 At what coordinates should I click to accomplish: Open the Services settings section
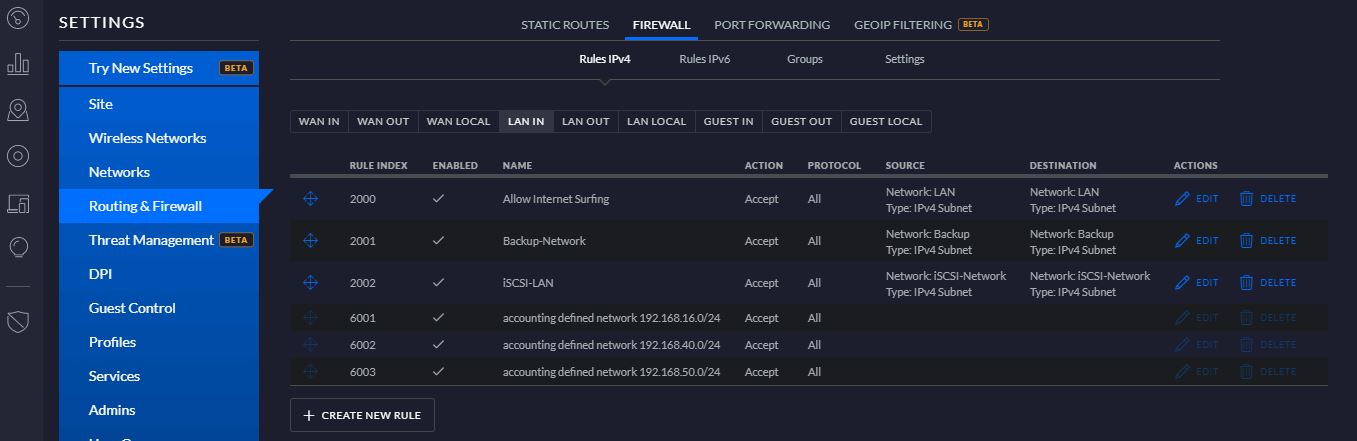point(159,376)
